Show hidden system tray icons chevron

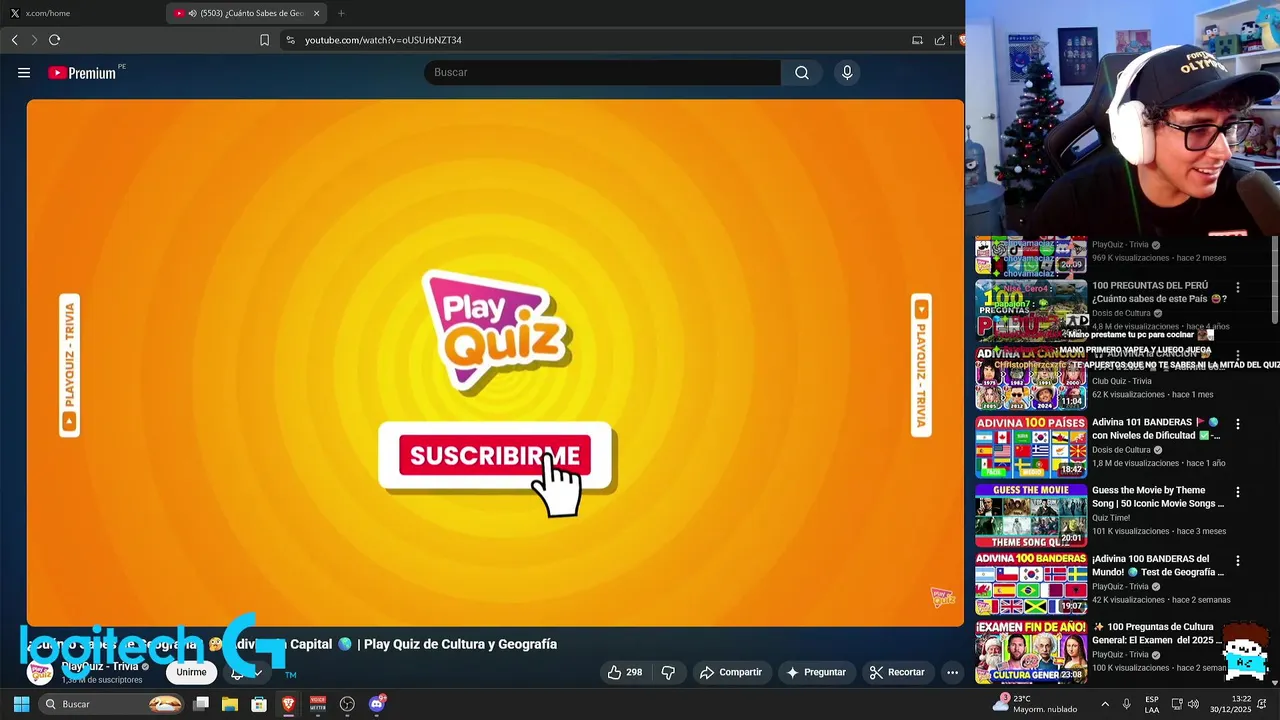coord(1105,704)
